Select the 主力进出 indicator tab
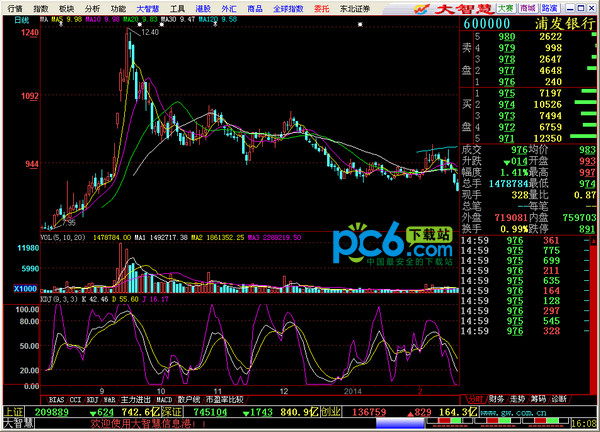This screenshot has width=600, height=432. tap(137, 398)
